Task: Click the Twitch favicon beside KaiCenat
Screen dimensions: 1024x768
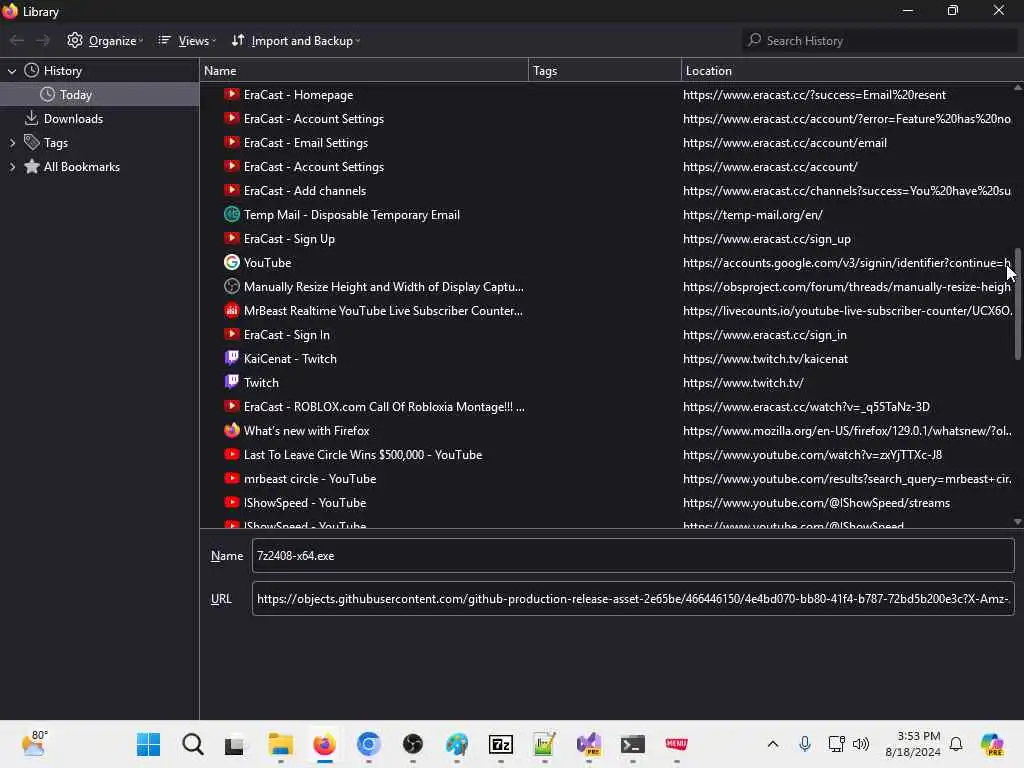Action: (232, 358)
